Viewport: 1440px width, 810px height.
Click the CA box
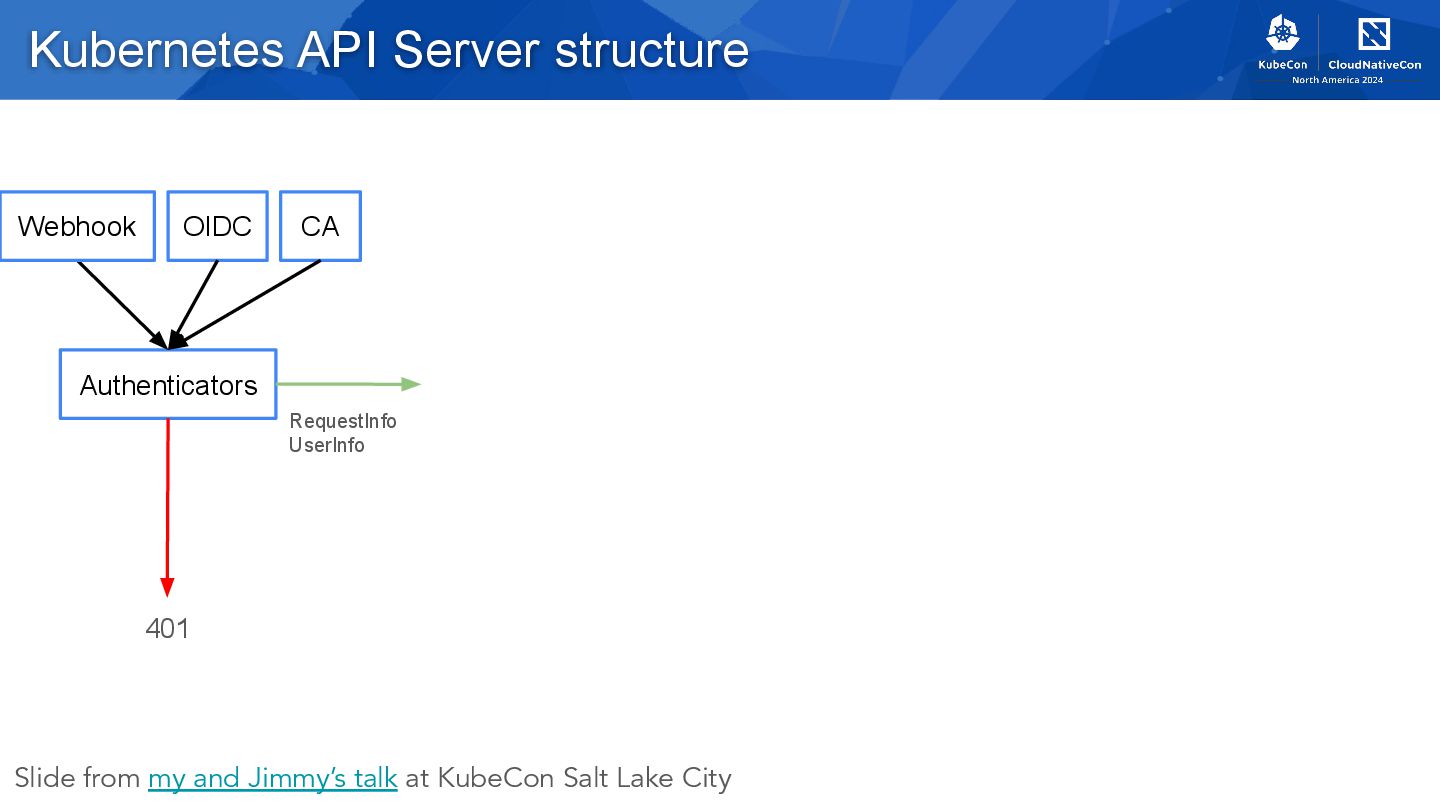pos(320,226)
